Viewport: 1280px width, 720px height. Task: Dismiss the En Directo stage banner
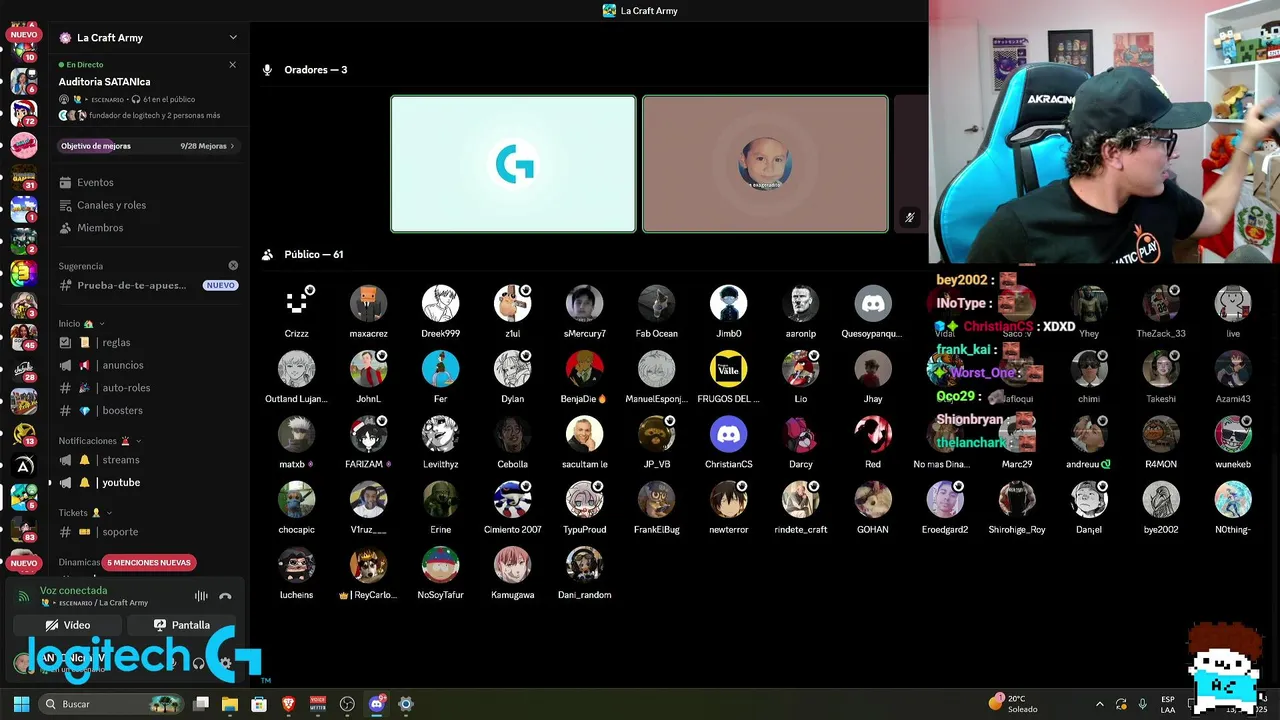233,64
